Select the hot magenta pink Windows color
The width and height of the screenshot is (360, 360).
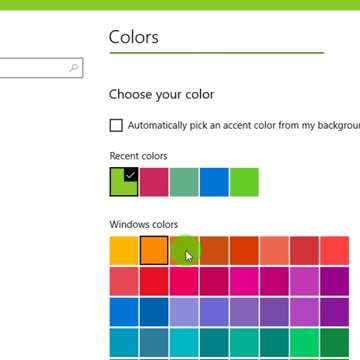coord(244,281)
